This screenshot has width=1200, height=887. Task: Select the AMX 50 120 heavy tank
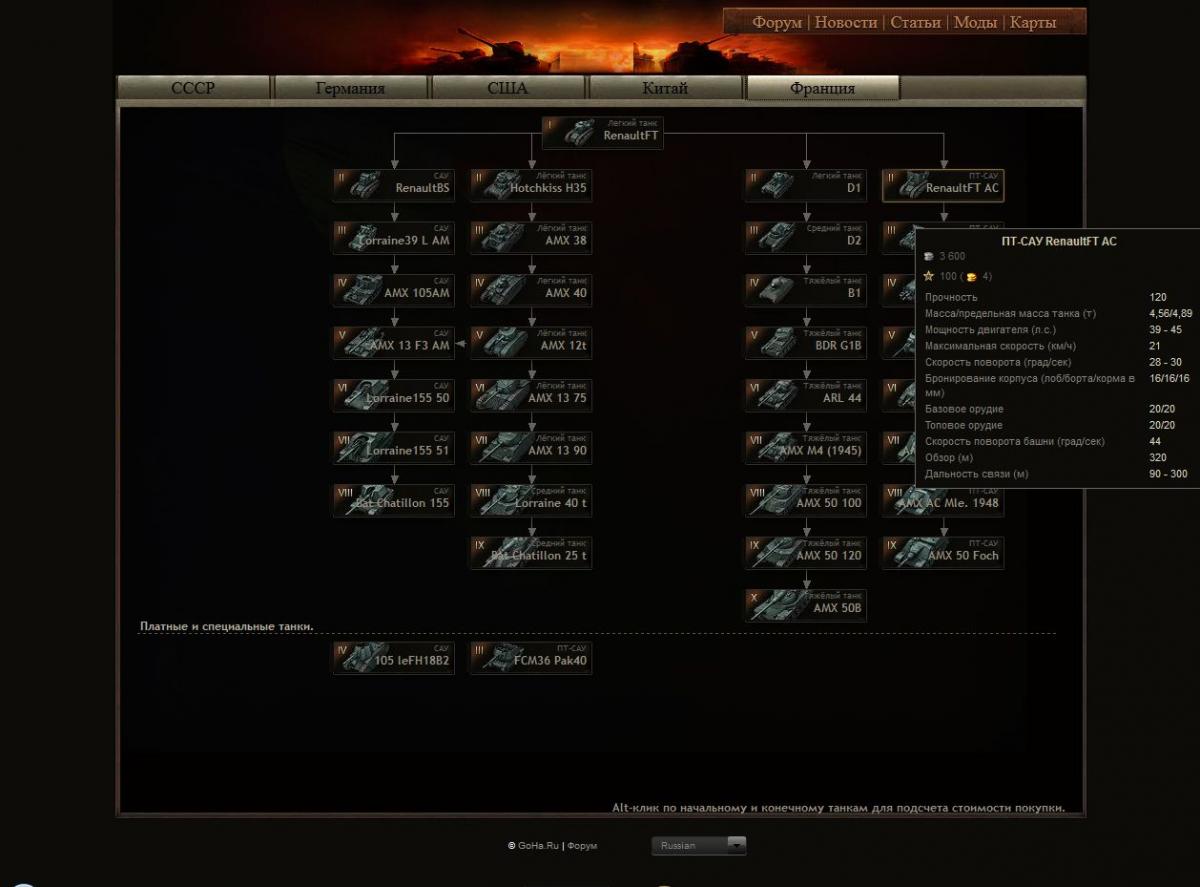tap(805, 553)
